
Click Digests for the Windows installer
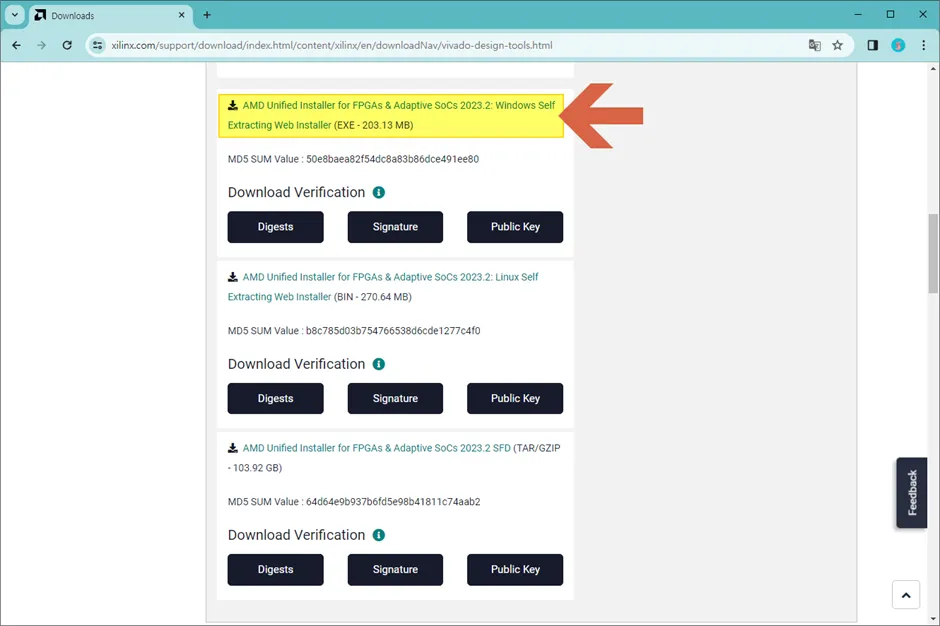coord(275,227)
